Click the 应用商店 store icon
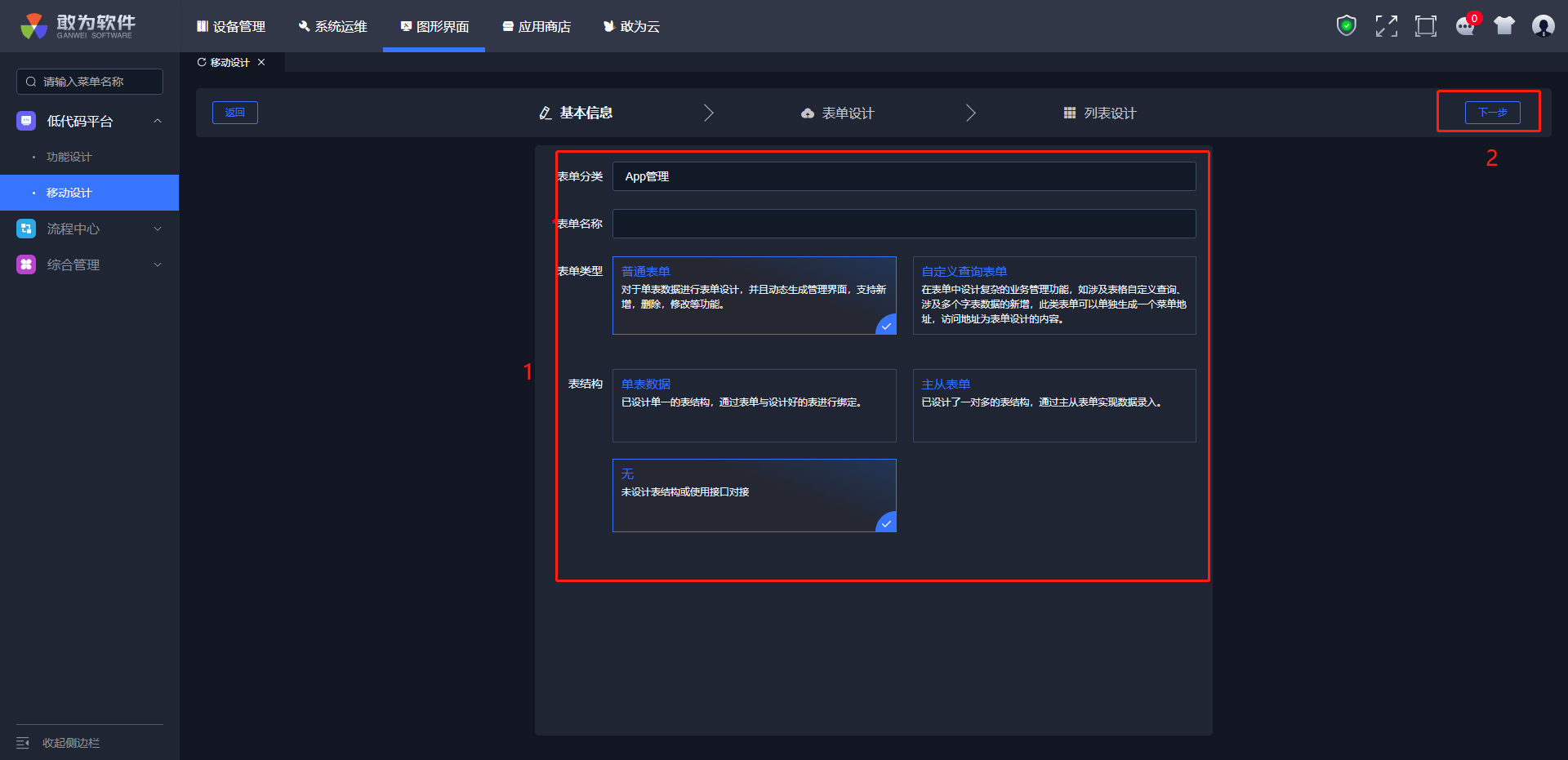Image resolution: width=1568 pixels, height=760 pixels. [508, 26]
